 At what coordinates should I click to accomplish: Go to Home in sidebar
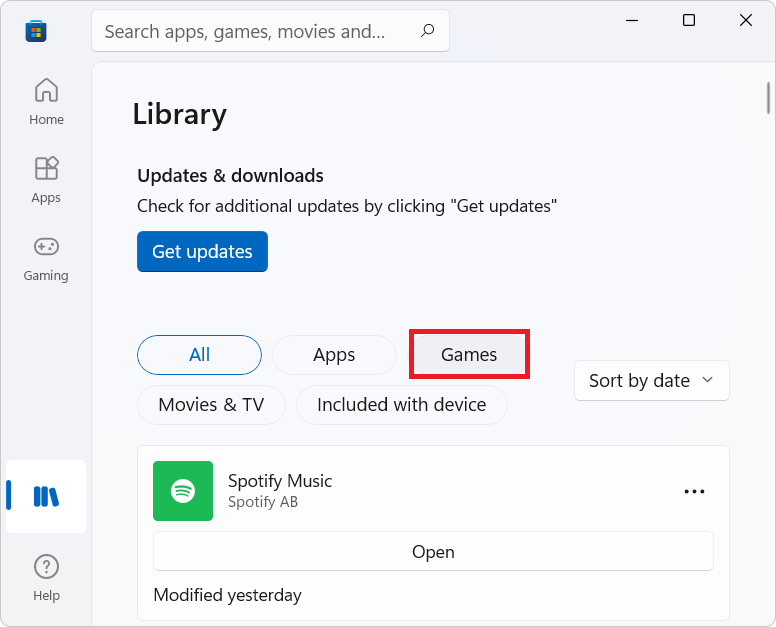pos(46,102)
